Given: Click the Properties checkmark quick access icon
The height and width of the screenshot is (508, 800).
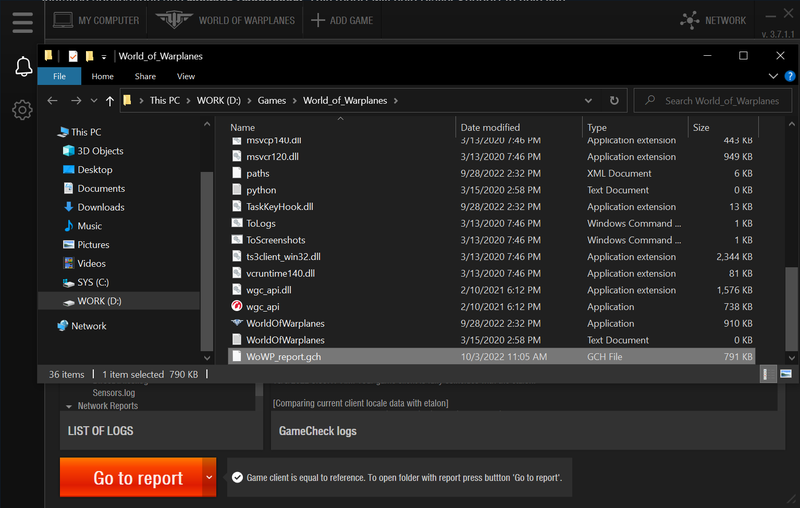Looking at the screenshot, I should coord(73,56).
